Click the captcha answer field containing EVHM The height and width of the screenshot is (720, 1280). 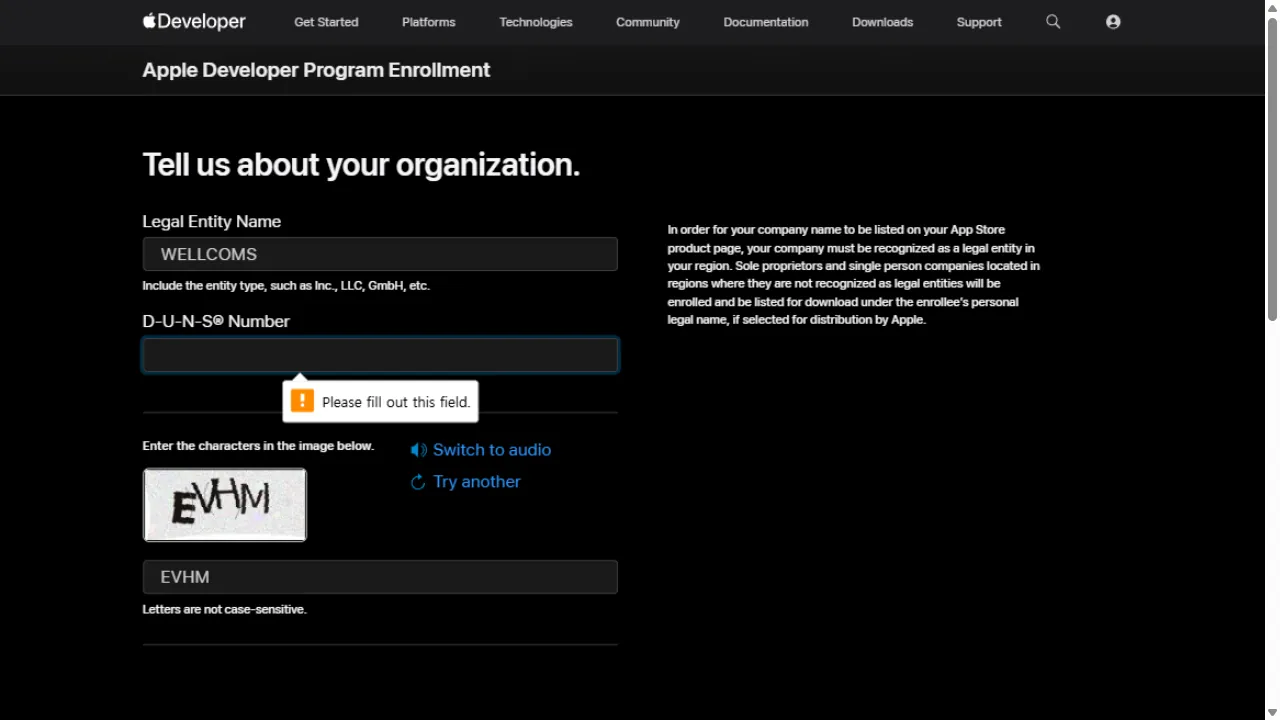(380, 577)
